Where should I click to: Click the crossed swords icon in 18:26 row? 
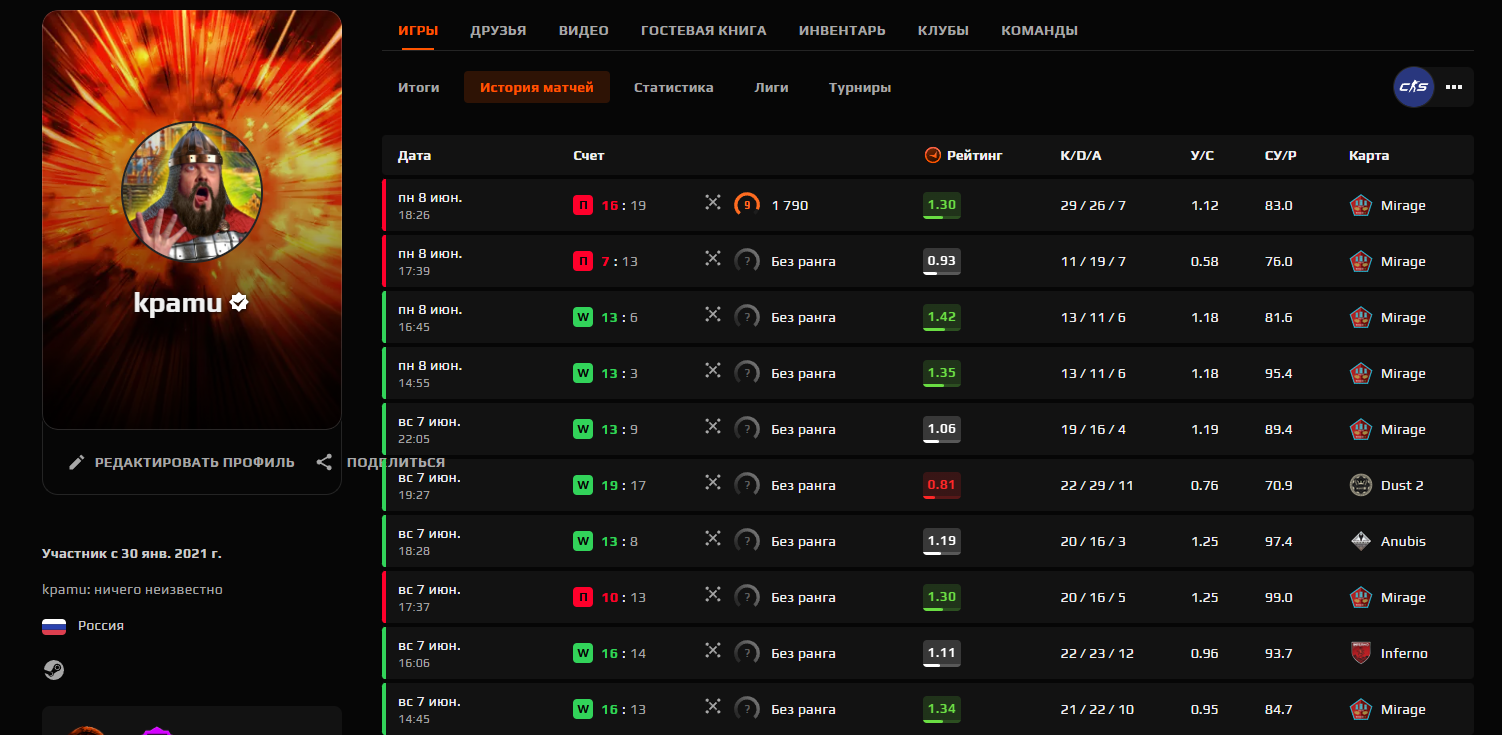pyautogui.click(x=713, y=202)
